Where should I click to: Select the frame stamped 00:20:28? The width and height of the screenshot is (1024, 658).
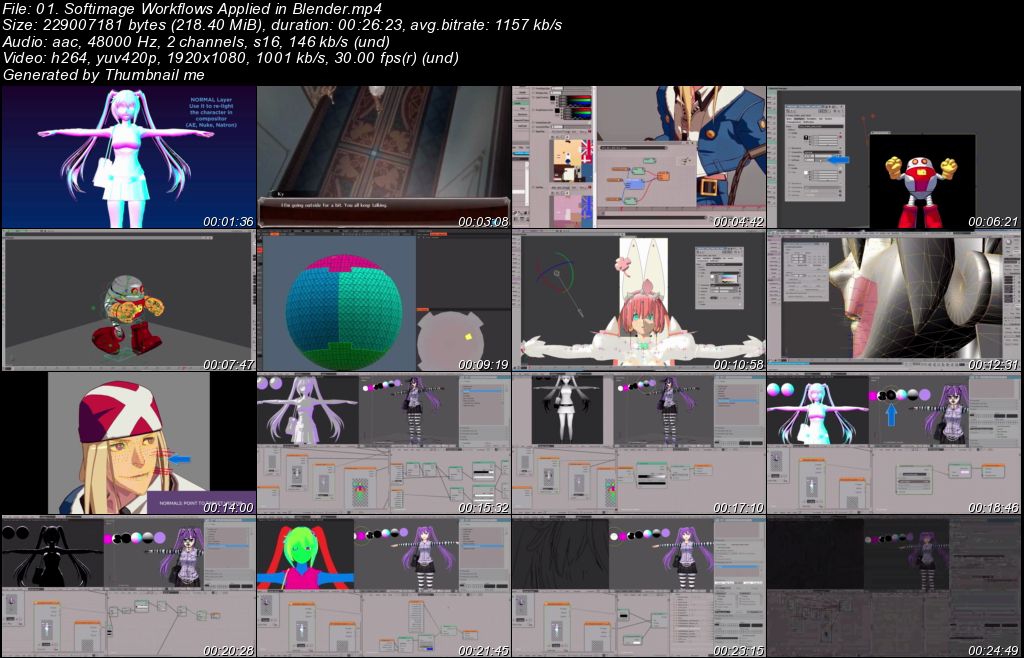click(x=129, y=586)
